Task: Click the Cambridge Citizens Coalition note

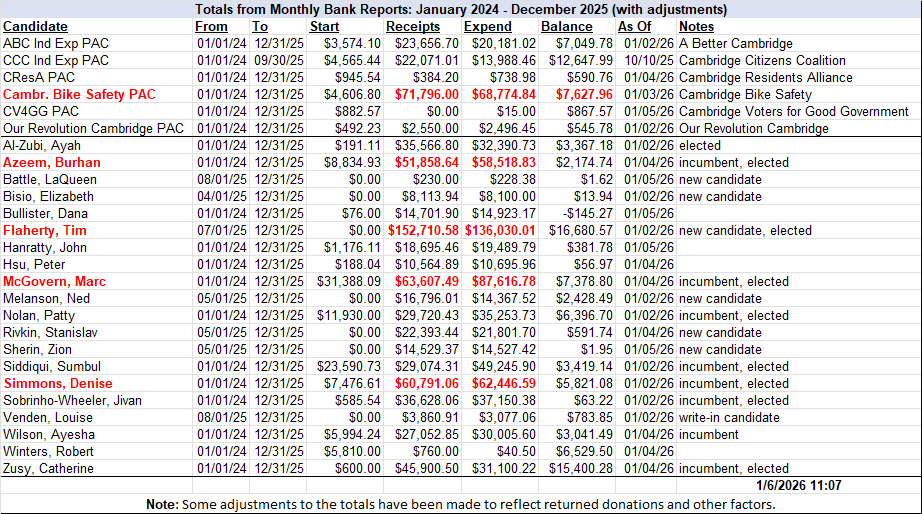Action: coord(762,61)
